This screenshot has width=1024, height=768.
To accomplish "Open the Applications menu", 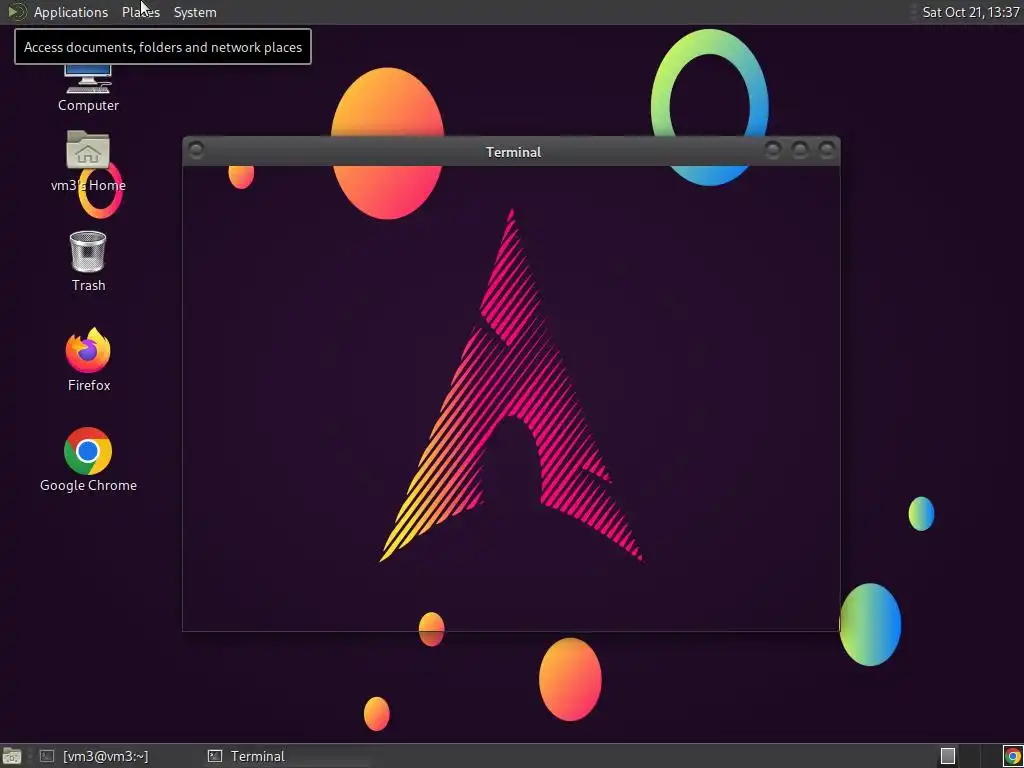I will pos(71,12).
